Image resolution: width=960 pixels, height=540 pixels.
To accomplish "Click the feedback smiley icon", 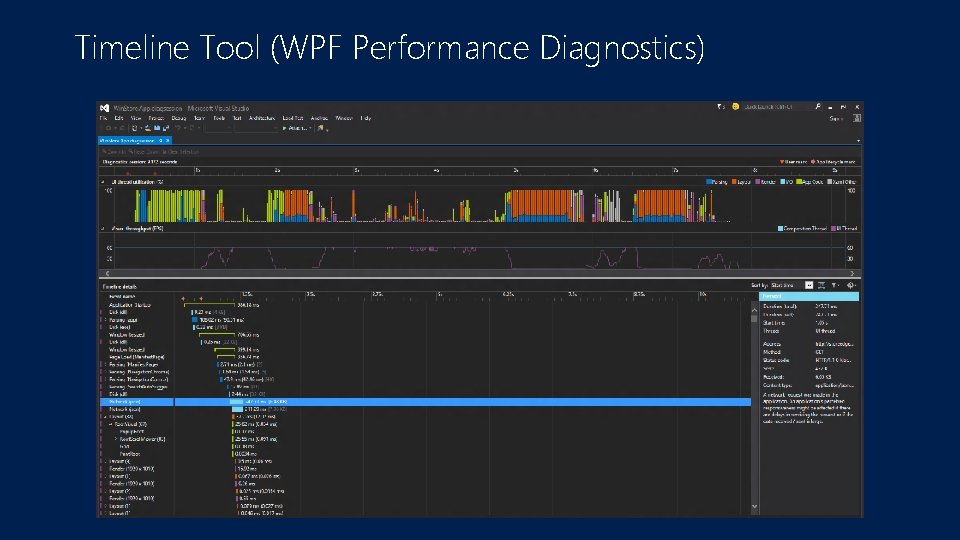I will pos(735,107).
